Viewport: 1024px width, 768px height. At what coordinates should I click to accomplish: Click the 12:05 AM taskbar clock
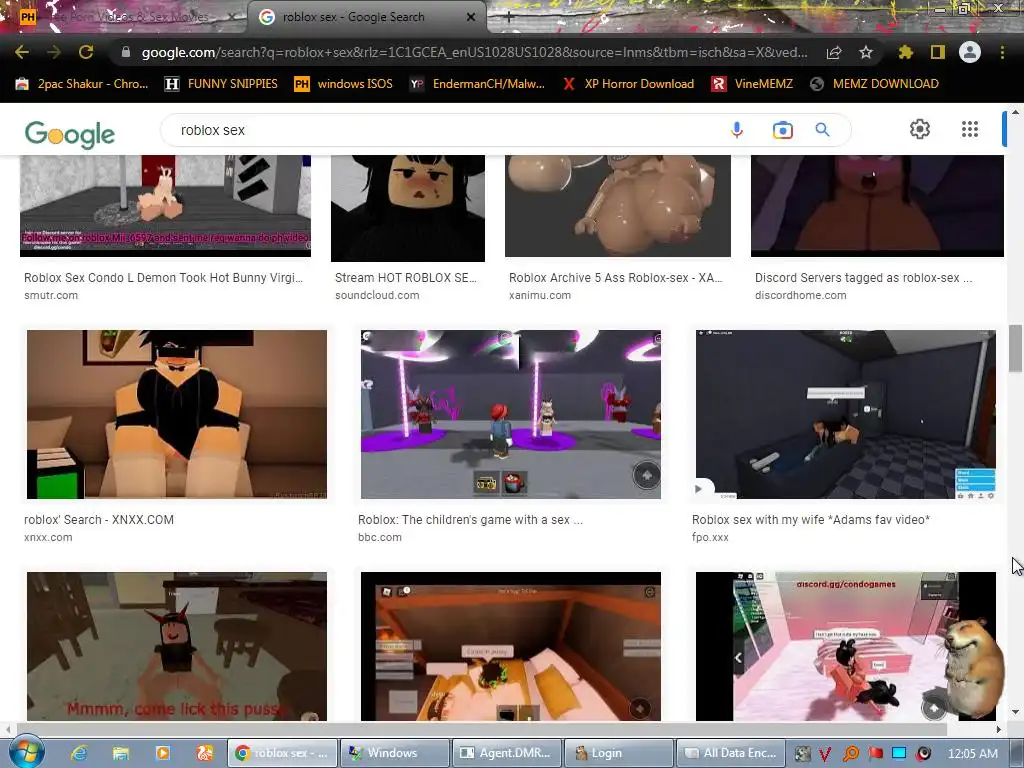pos(972,754)
